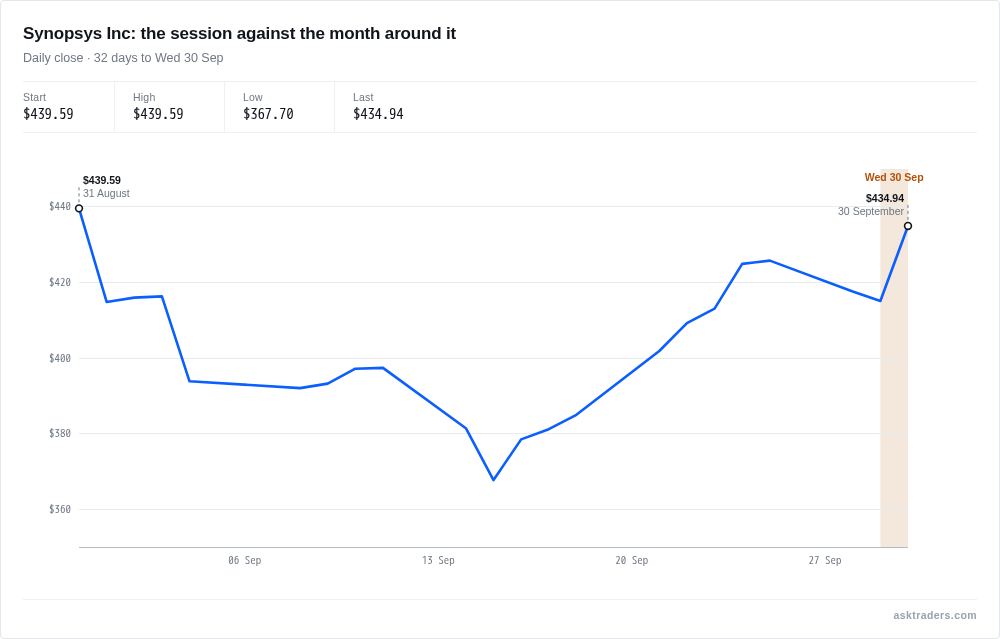Click the $360 y-axis tick label

pos(60,510)
